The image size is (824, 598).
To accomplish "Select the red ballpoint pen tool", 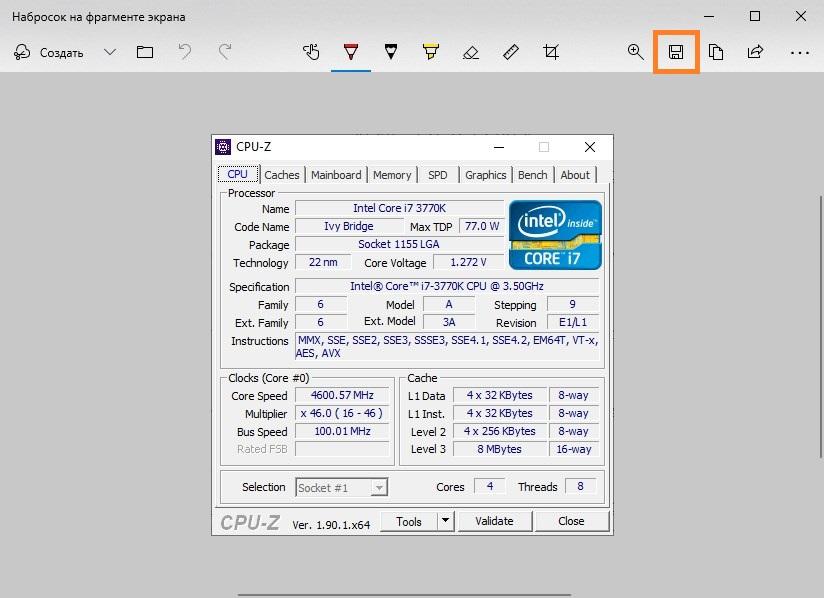I will point(351,52).
